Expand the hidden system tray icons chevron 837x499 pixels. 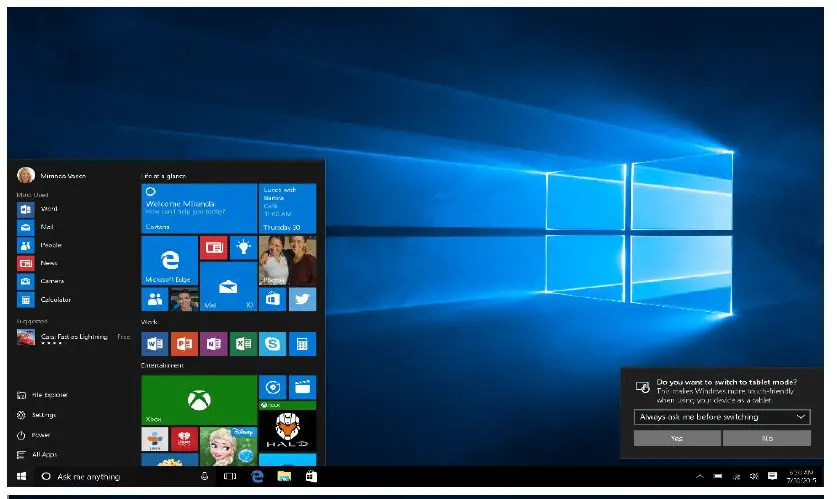700,476
